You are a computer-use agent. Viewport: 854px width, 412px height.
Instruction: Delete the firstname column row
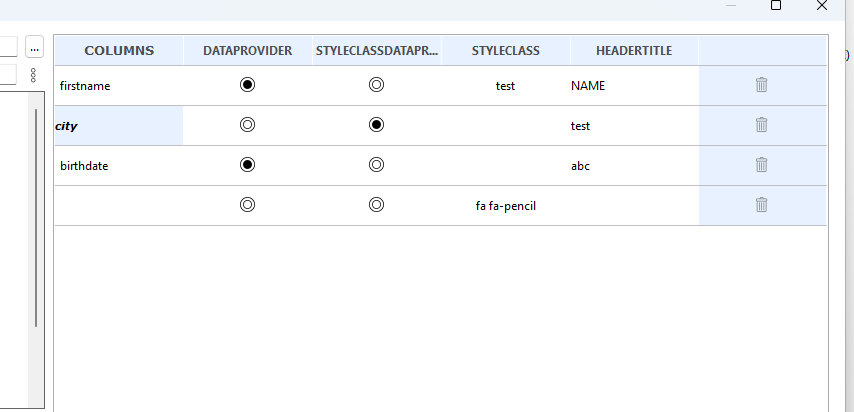761,84
